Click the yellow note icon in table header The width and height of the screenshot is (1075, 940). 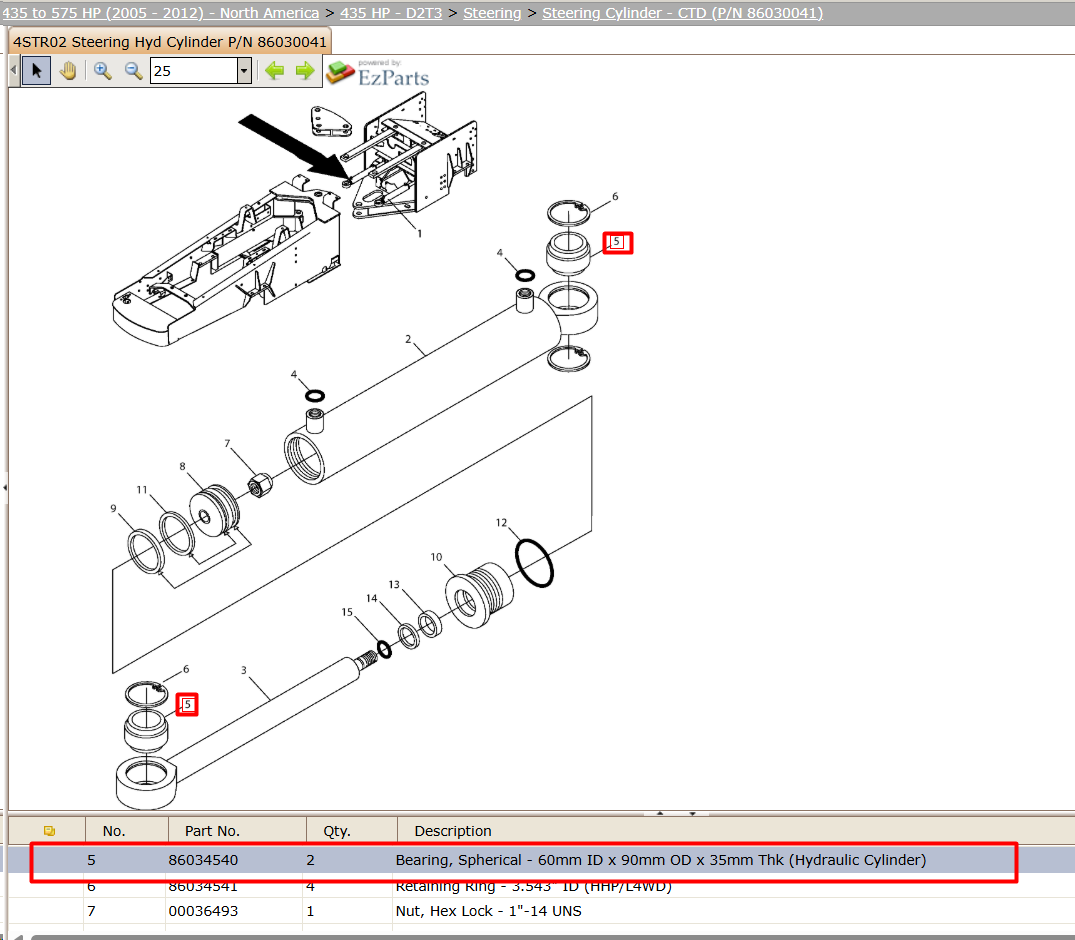pyautogui.click(x=49, y=831)
